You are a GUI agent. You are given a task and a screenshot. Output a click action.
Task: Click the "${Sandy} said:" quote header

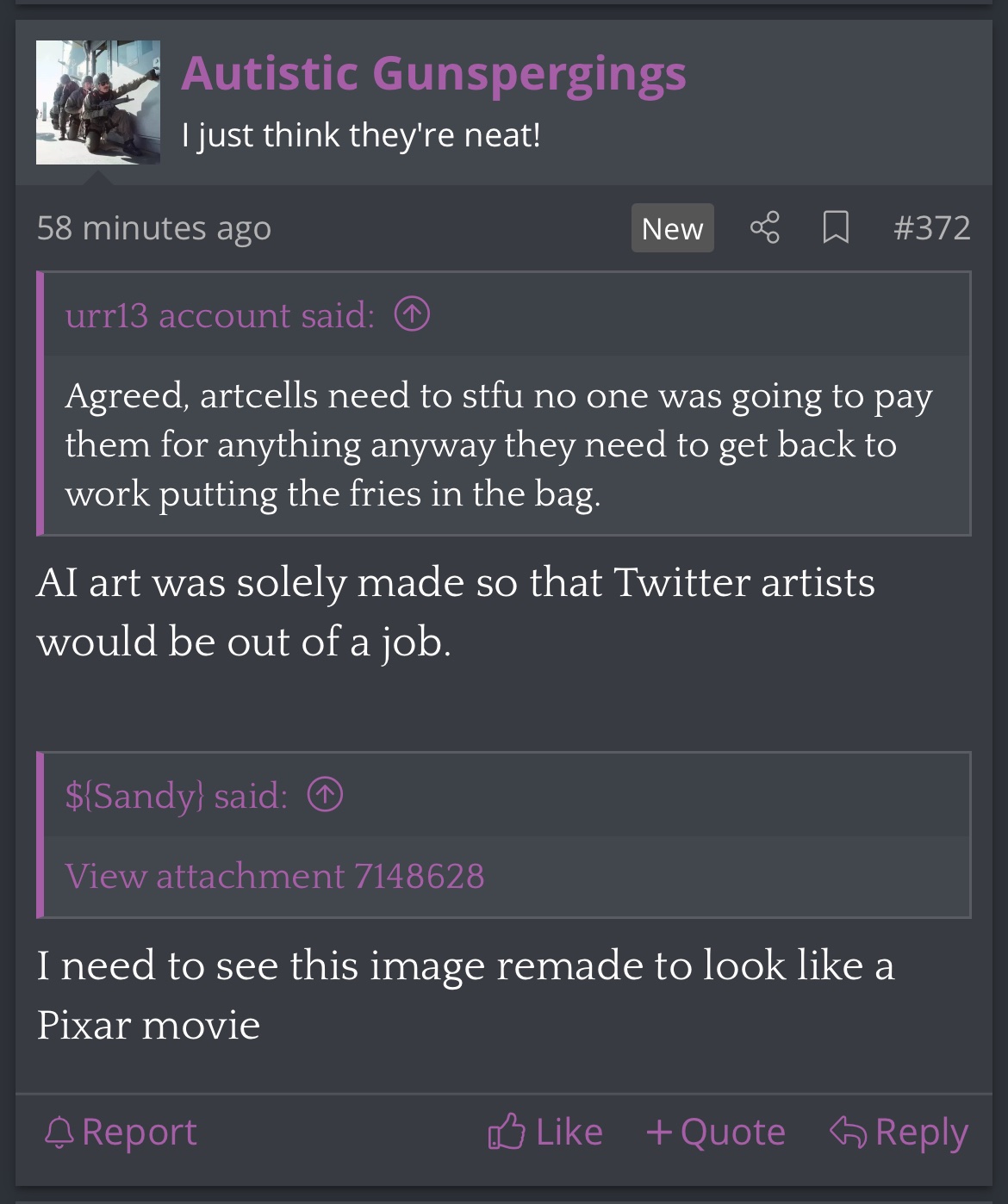pos(177,795)
